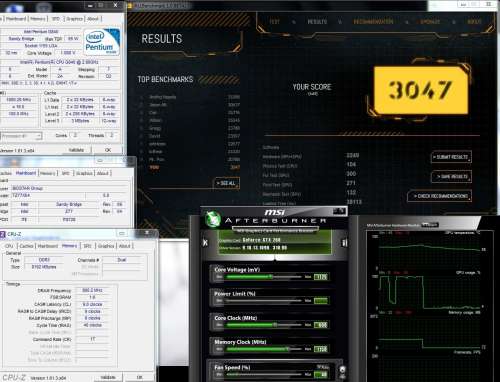Switch to the SPD tab in the bottom CPU-Z window
Viewport: 500px width, 382px height.
pyautogui.click(x=87, y=246)
